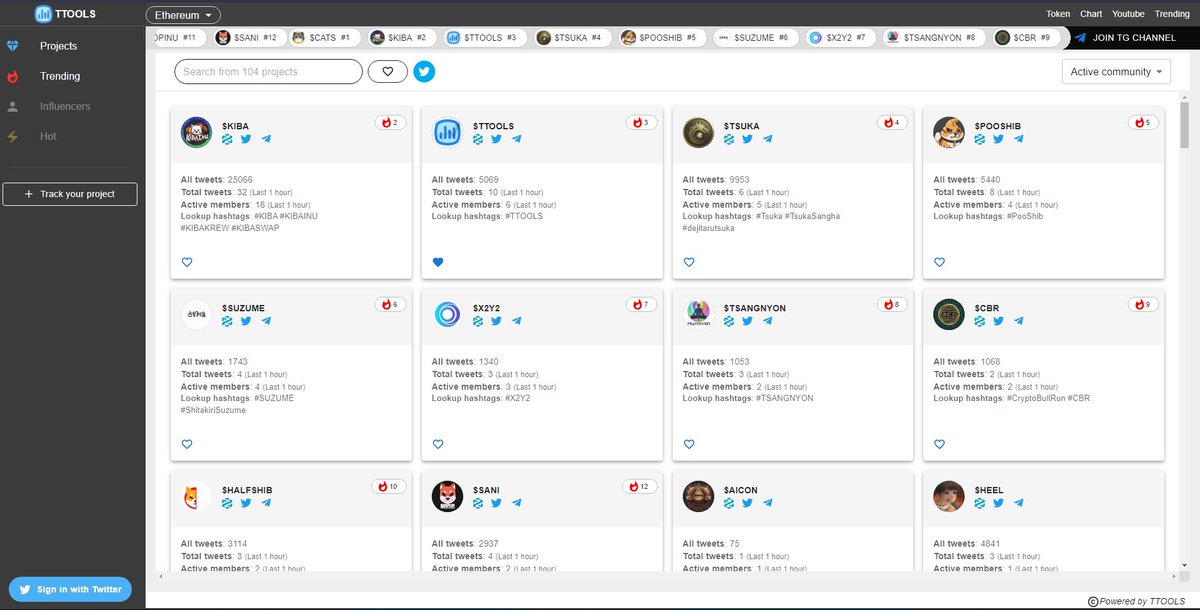Click DEX chart icon on $CBR card

pos(979,321)
